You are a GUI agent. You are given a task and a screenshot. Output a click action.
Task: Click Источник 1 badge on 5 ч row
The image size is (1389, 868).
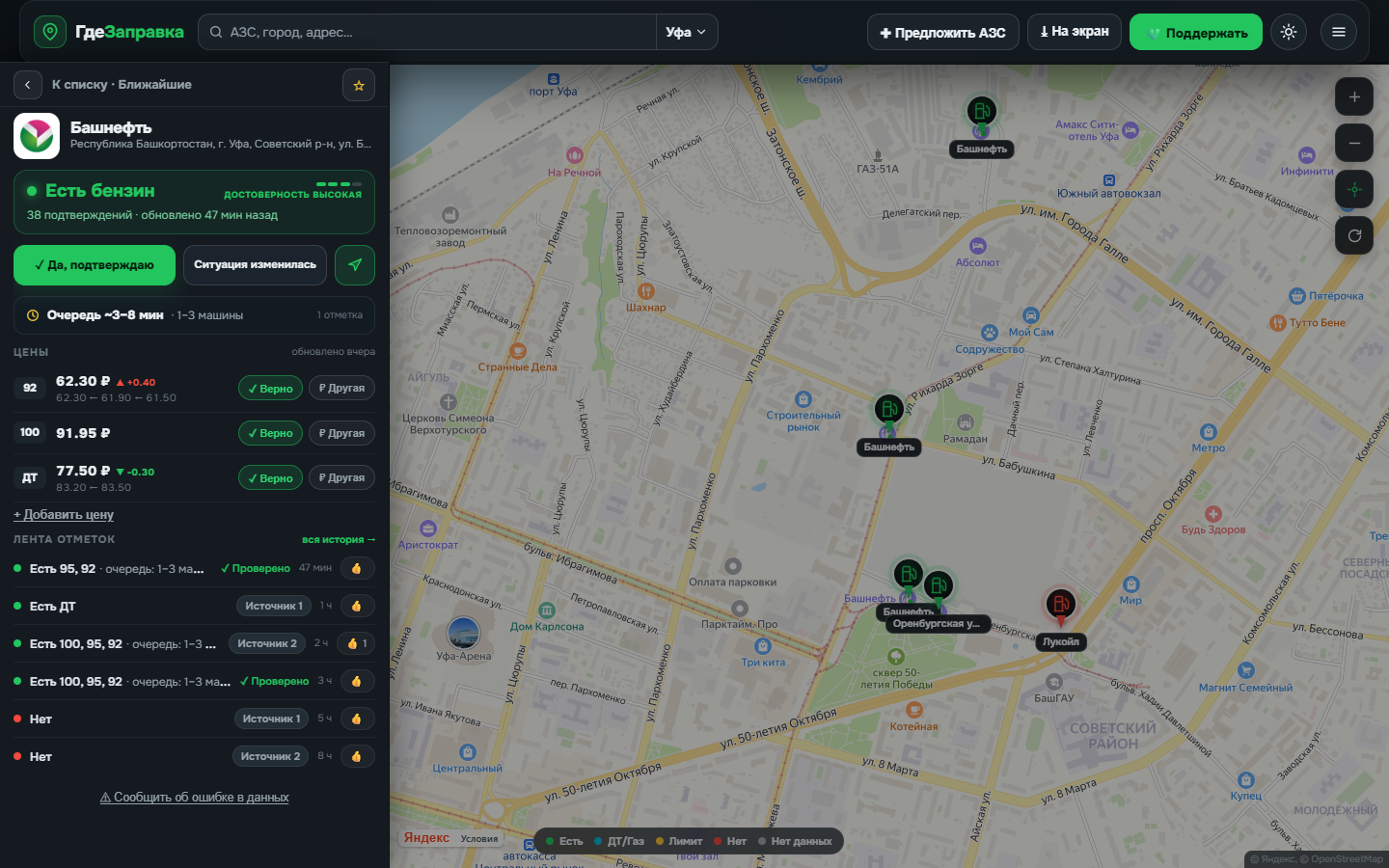[x=271, y=719]
